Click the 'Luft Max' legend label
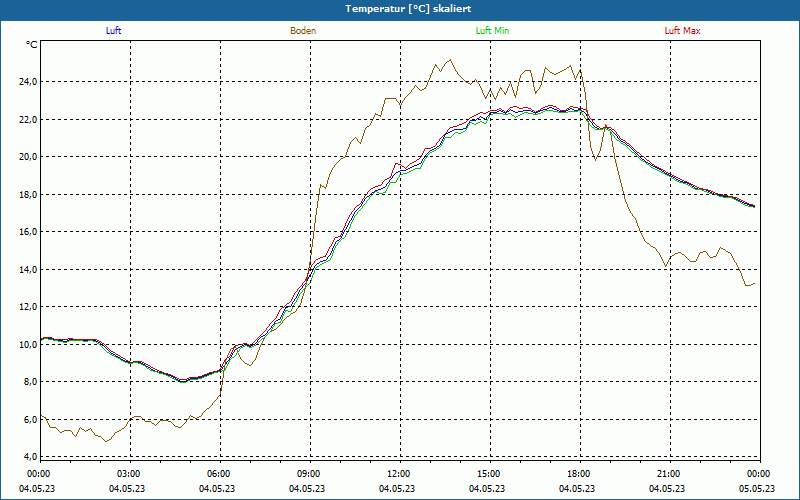 (682, 31)
